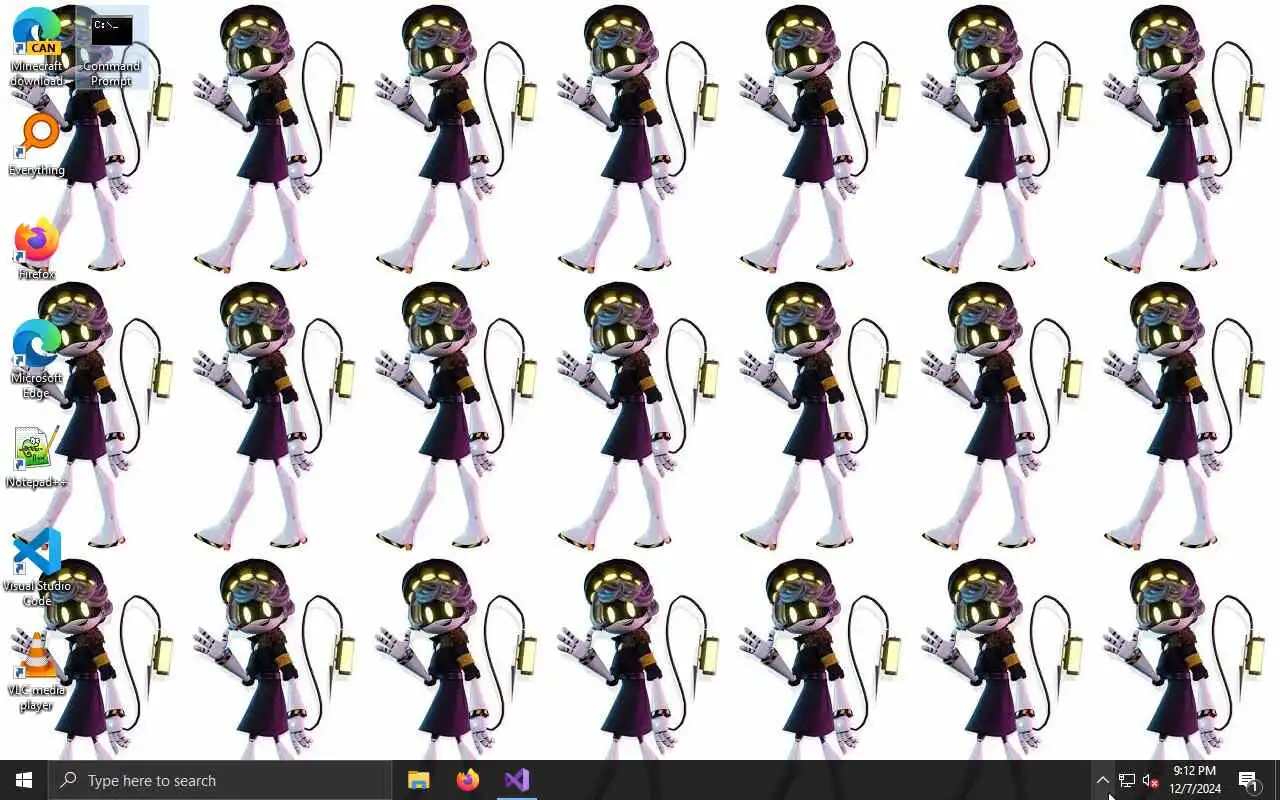Launch Firefox from the taskbar

pos(468,780)
